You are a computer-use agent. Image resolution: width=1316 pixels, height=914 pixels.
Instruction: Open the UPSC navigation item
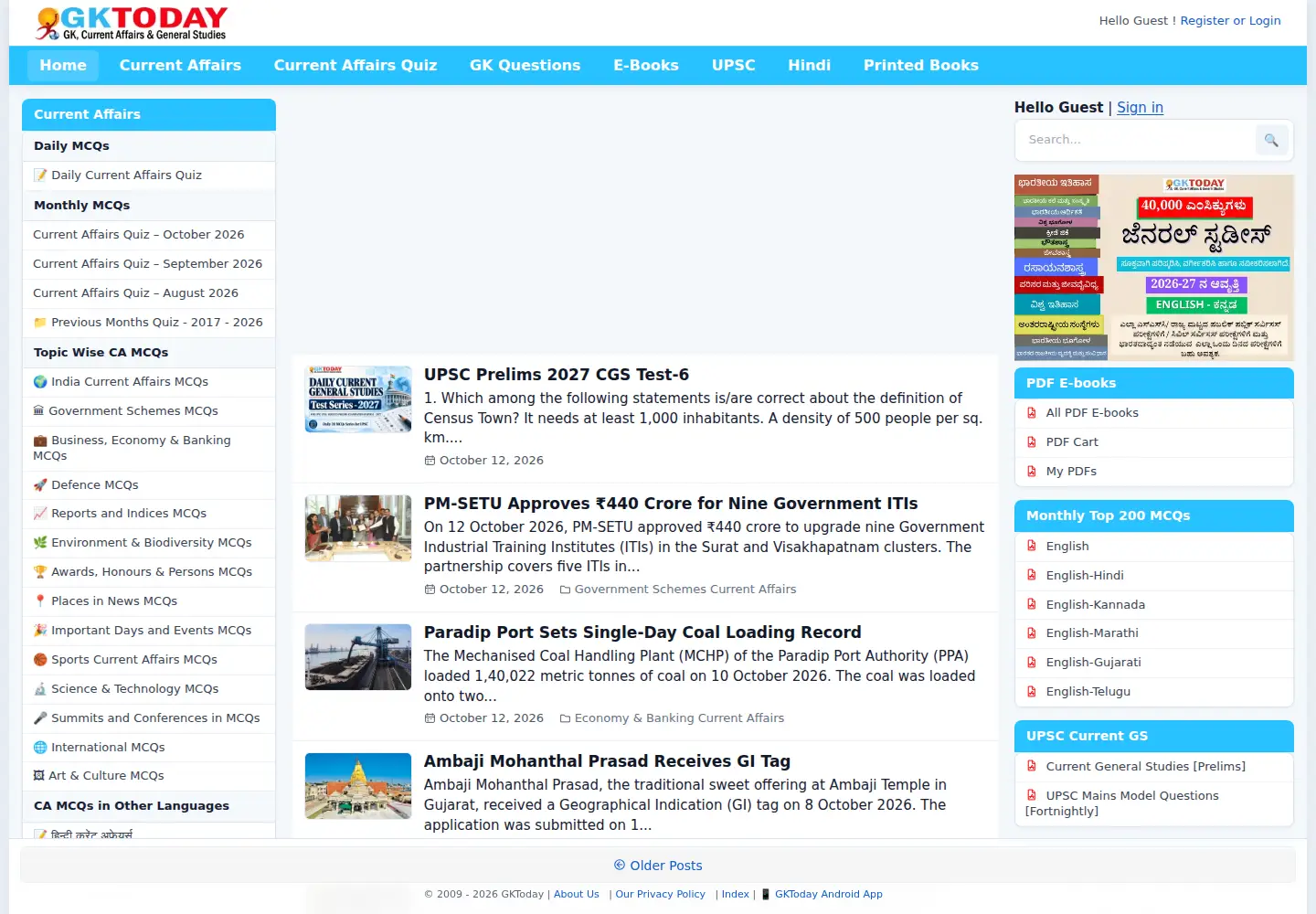pyautogui.click(x=734, y=66)
